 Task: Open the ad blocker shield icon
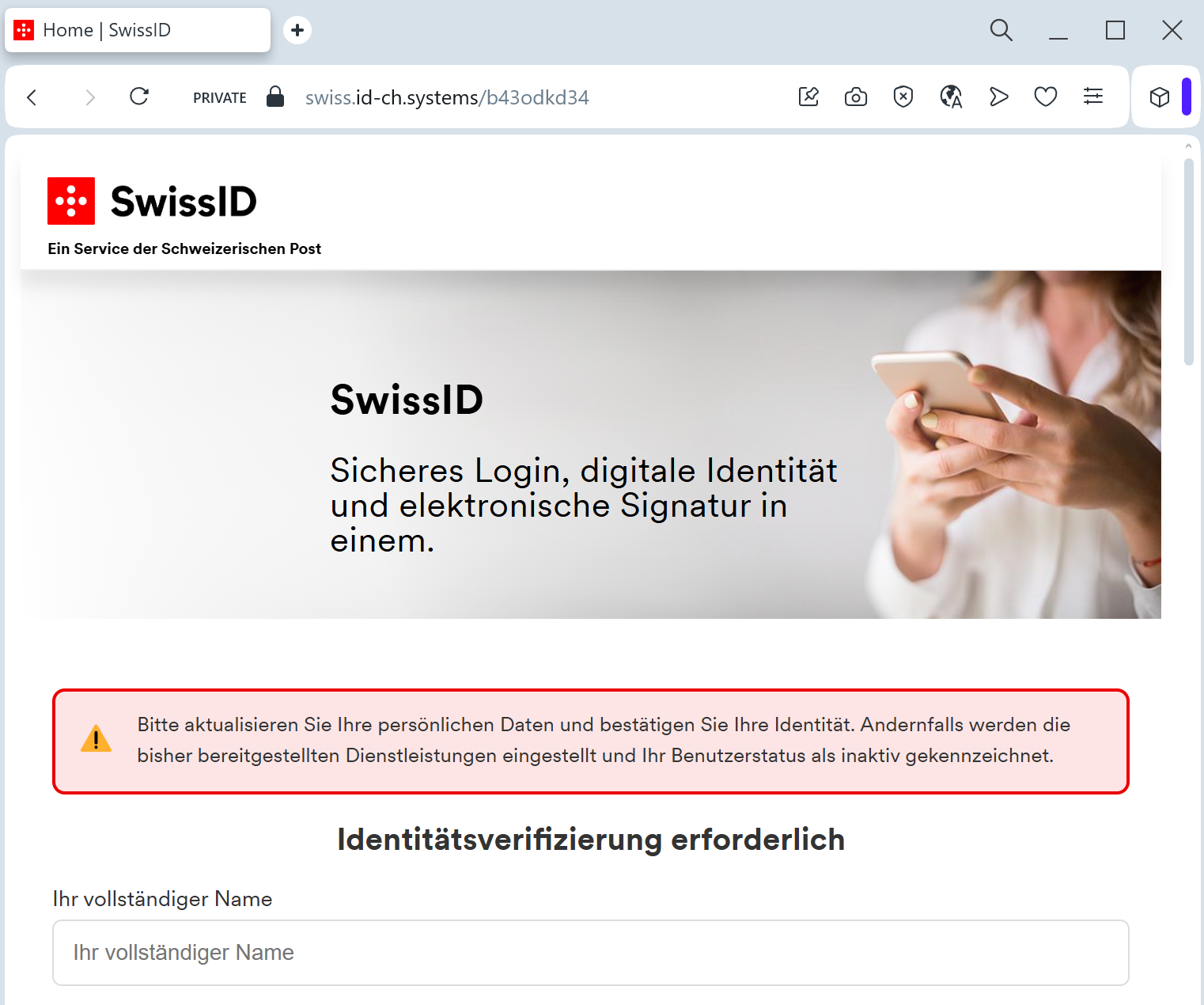pos(903,97)
